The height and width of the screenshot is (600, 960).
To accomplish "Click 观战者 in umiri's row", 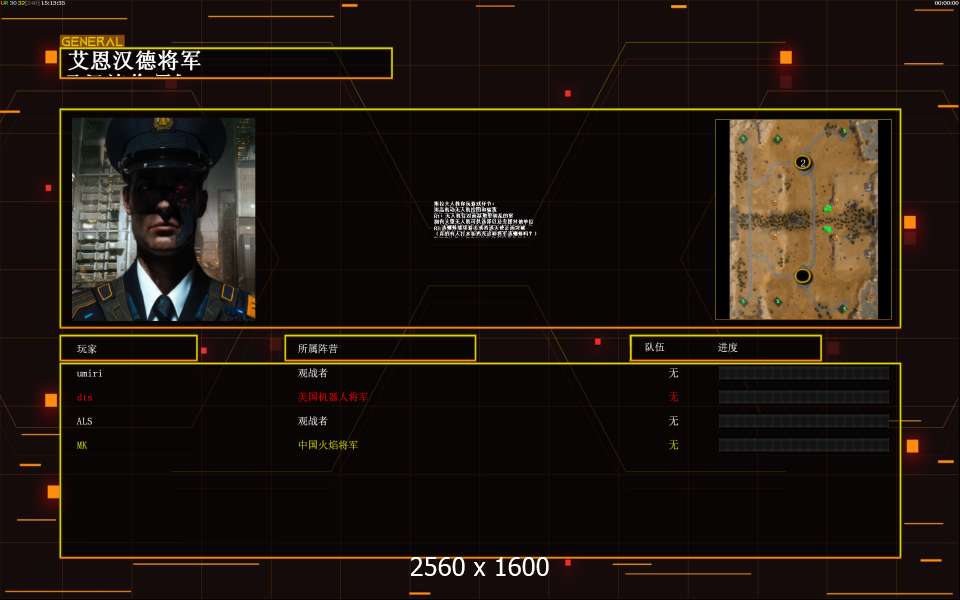I will [x=312, y=373].
